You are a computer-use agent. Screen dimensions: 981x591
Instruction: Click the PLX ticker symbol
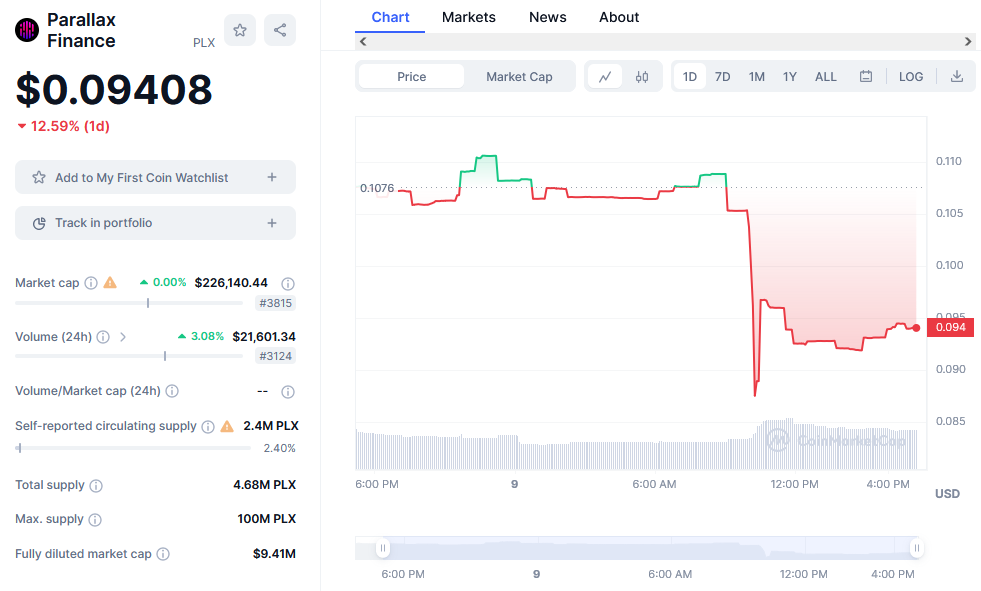[204, 43]
